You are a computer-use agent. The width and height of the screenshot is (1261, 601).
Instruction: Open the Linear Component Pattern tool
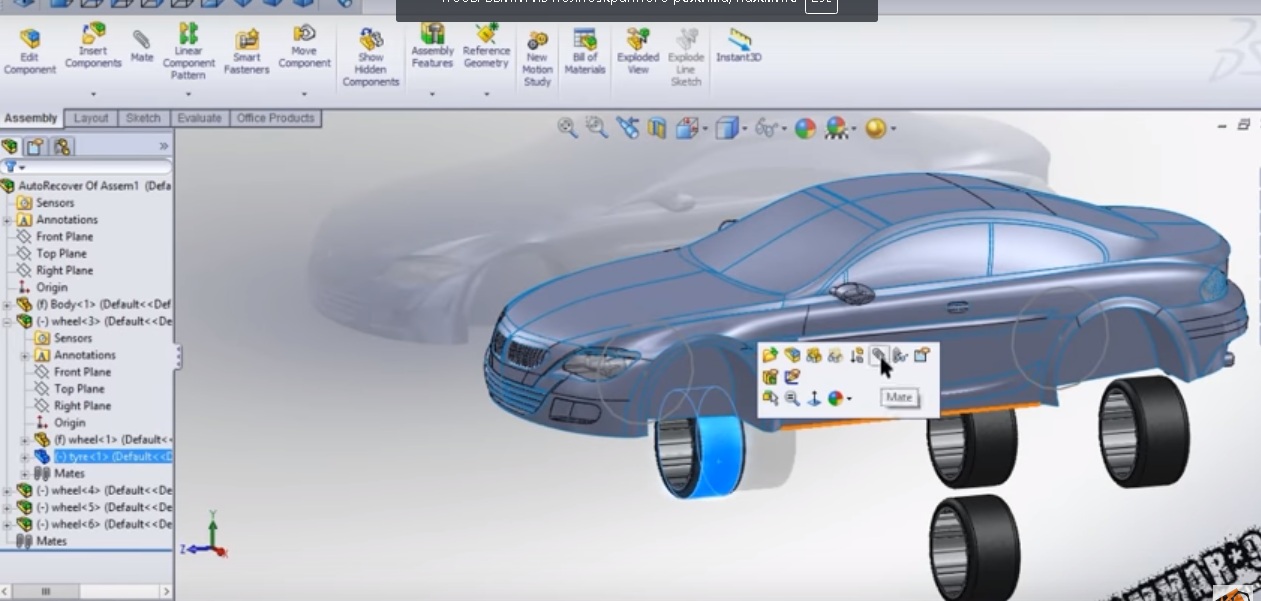pos(188,53)
